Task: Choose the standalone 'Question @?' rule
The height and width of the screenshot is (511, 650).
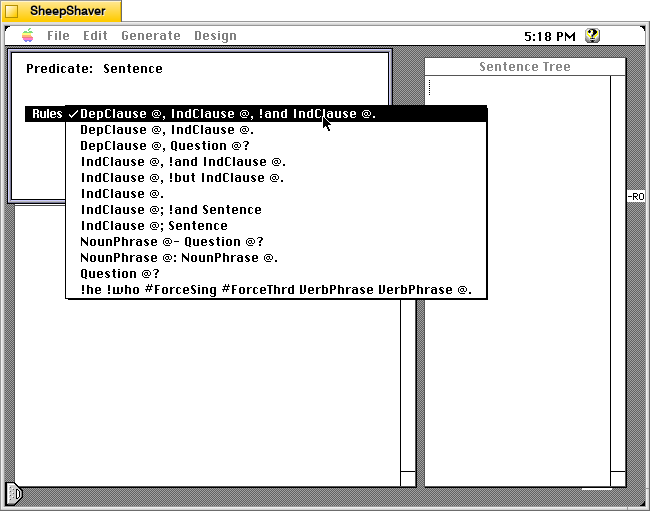Action: click(276, 274)
